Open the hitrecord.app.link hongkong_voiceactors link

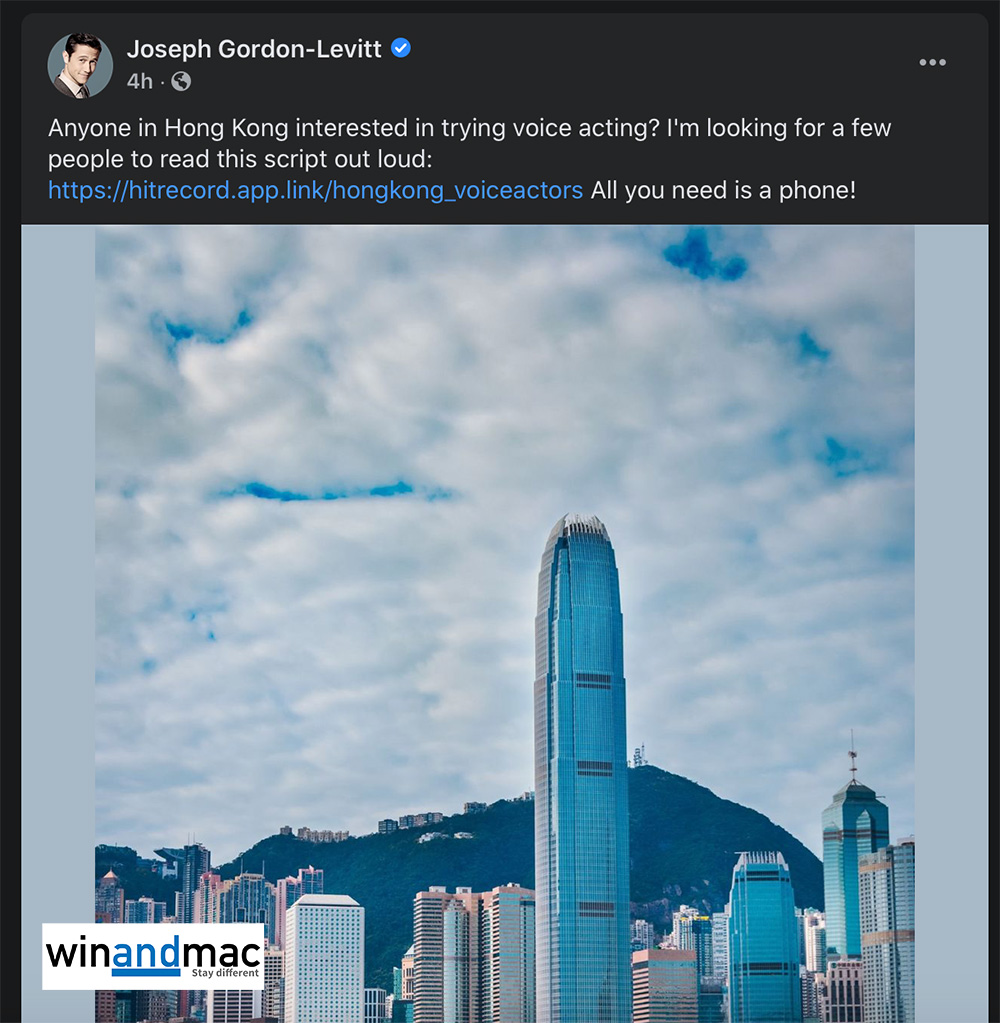pos(316,191)
